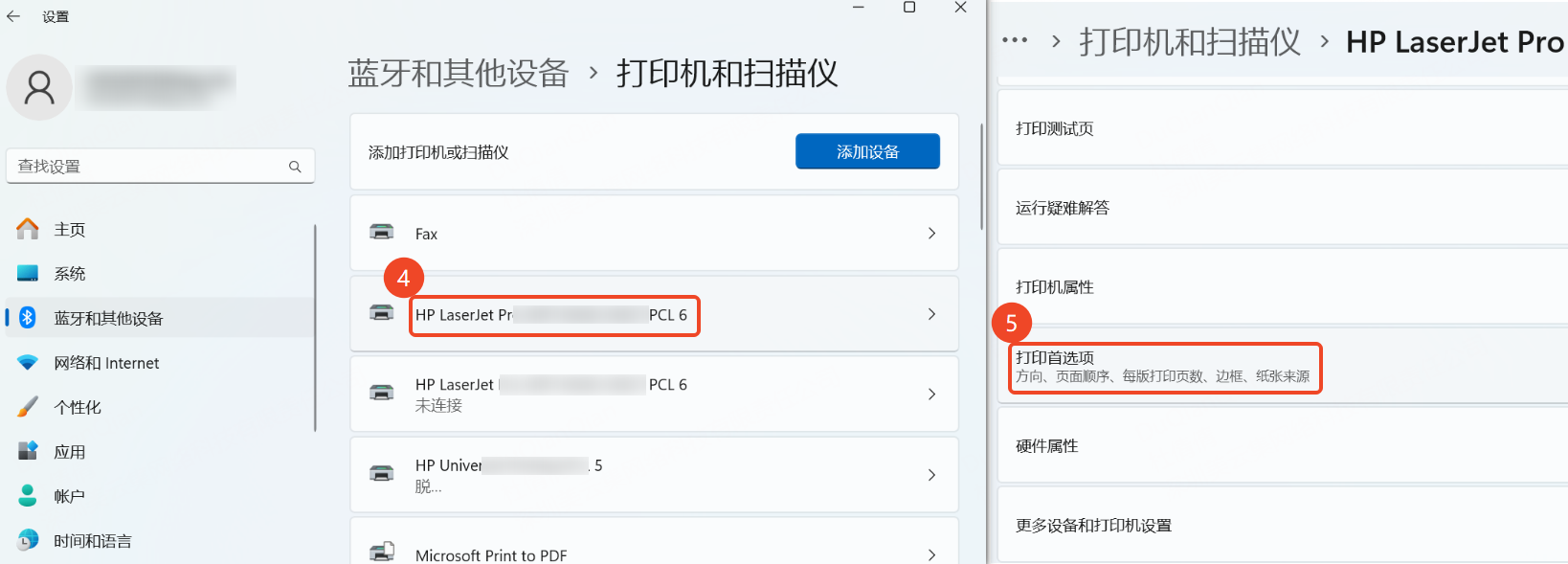This screenshot has width=1568, height=564.
Task: Open the 主页 settings page
Action: point(160,229)
